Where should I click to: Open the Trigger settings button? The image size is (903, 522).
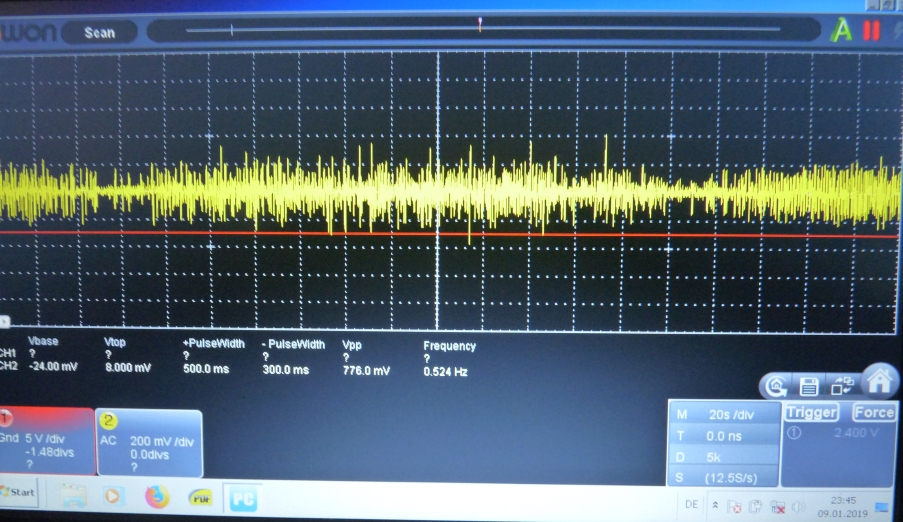(x=811, y=413)
